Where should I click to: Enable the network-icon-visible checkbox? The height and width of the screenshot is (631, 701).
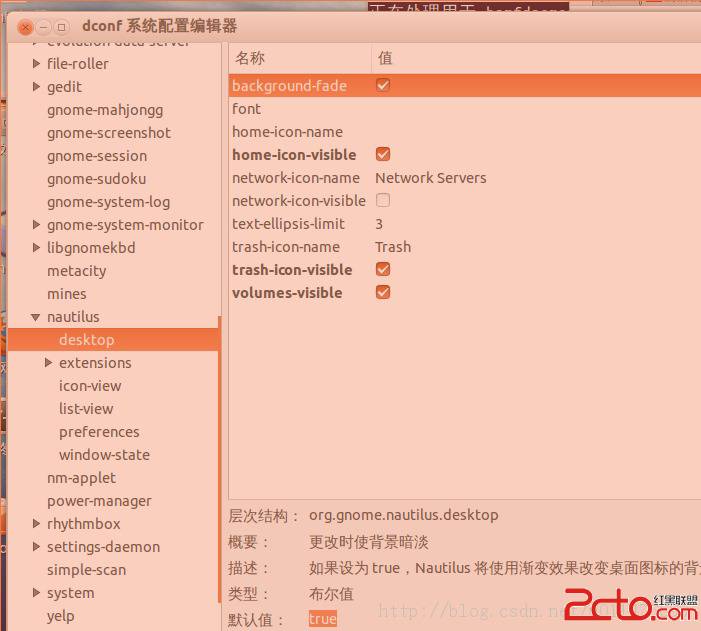tap(383, 200)
